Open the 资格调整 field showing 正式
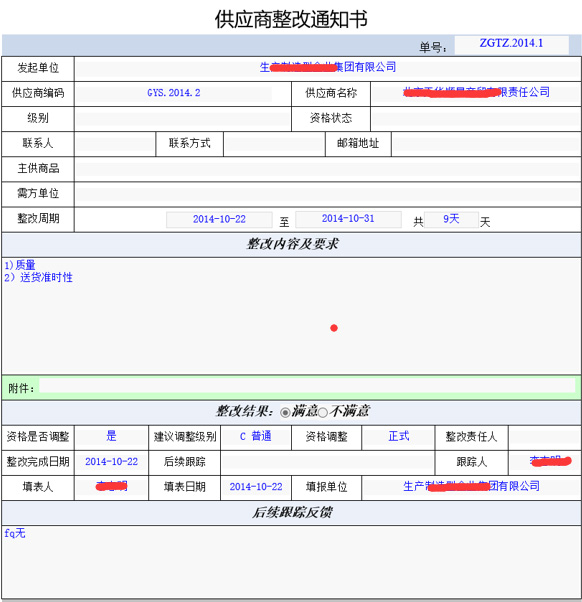The height and width of the screenshot is (602, 582). pos(398,437)
